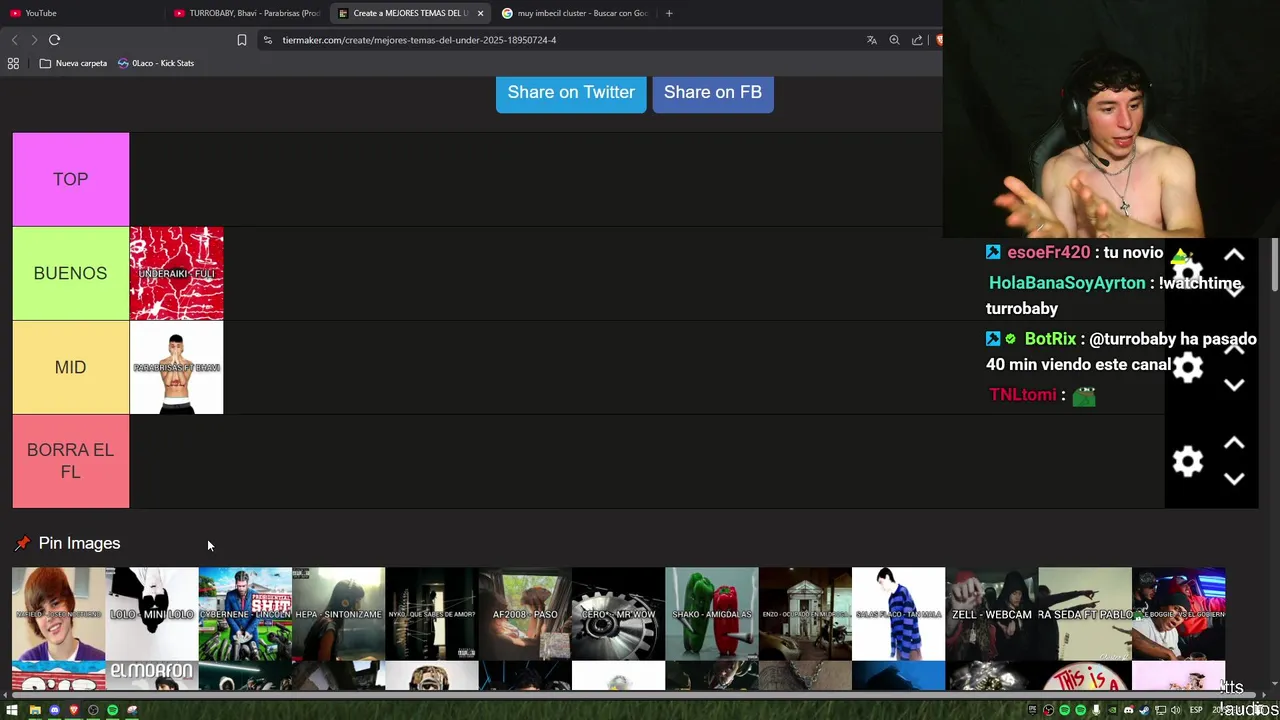Select HEPA - SINTONIZAME thumbnail
This screenshot has height=720, width=1280.
pyautogui.click(x=338, y=614)
